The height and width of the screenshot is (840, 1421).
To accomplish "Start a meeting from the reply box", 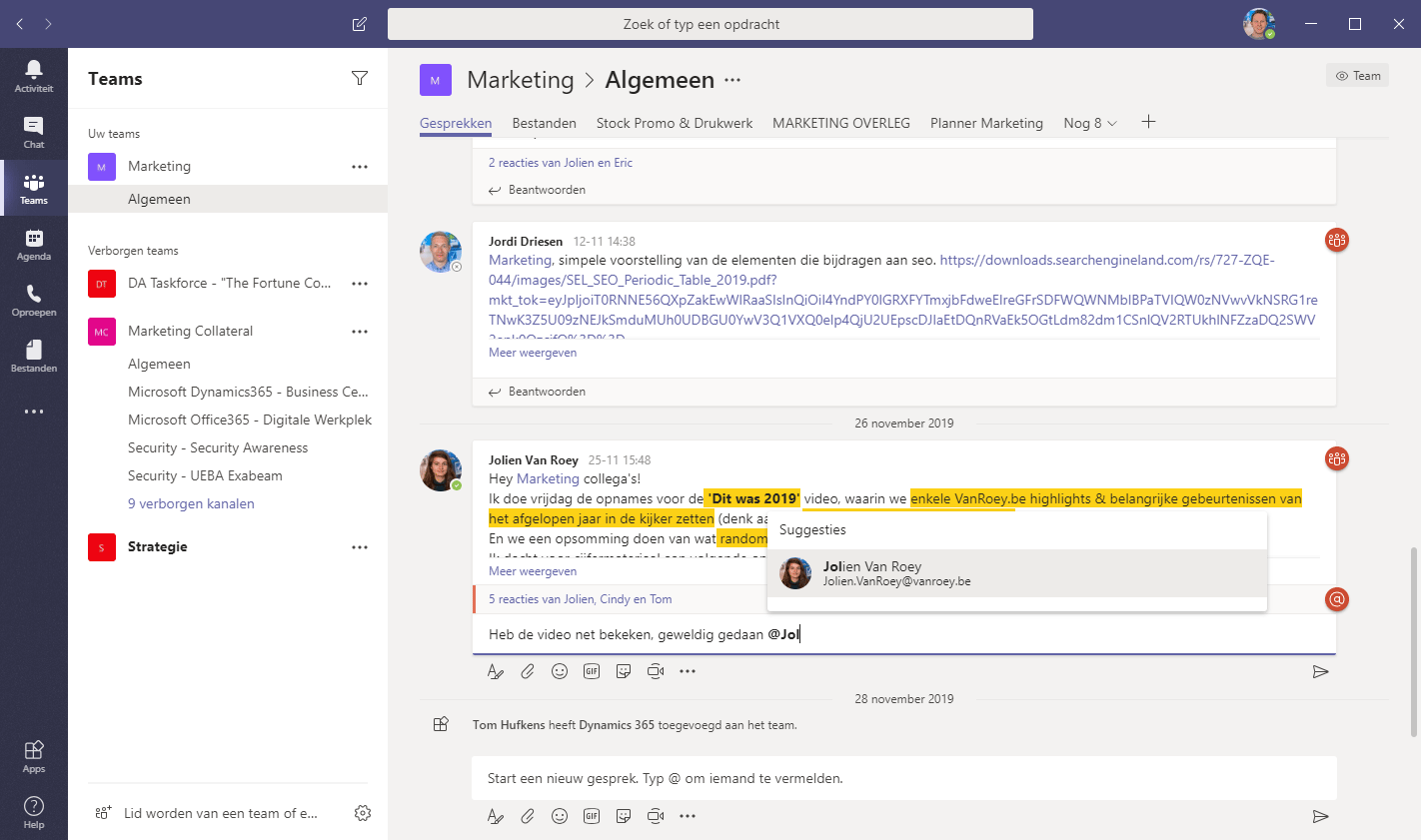I will coord(656,671).
